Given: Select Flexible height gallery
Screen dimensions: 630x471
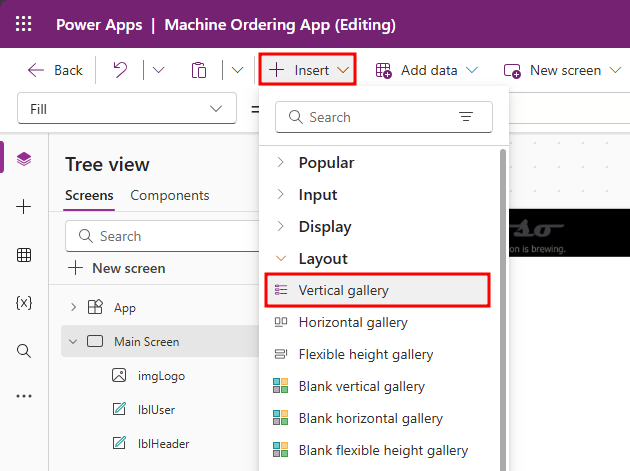Looking at the screenshot, I should pyautogui.click(x=377, y=354).
